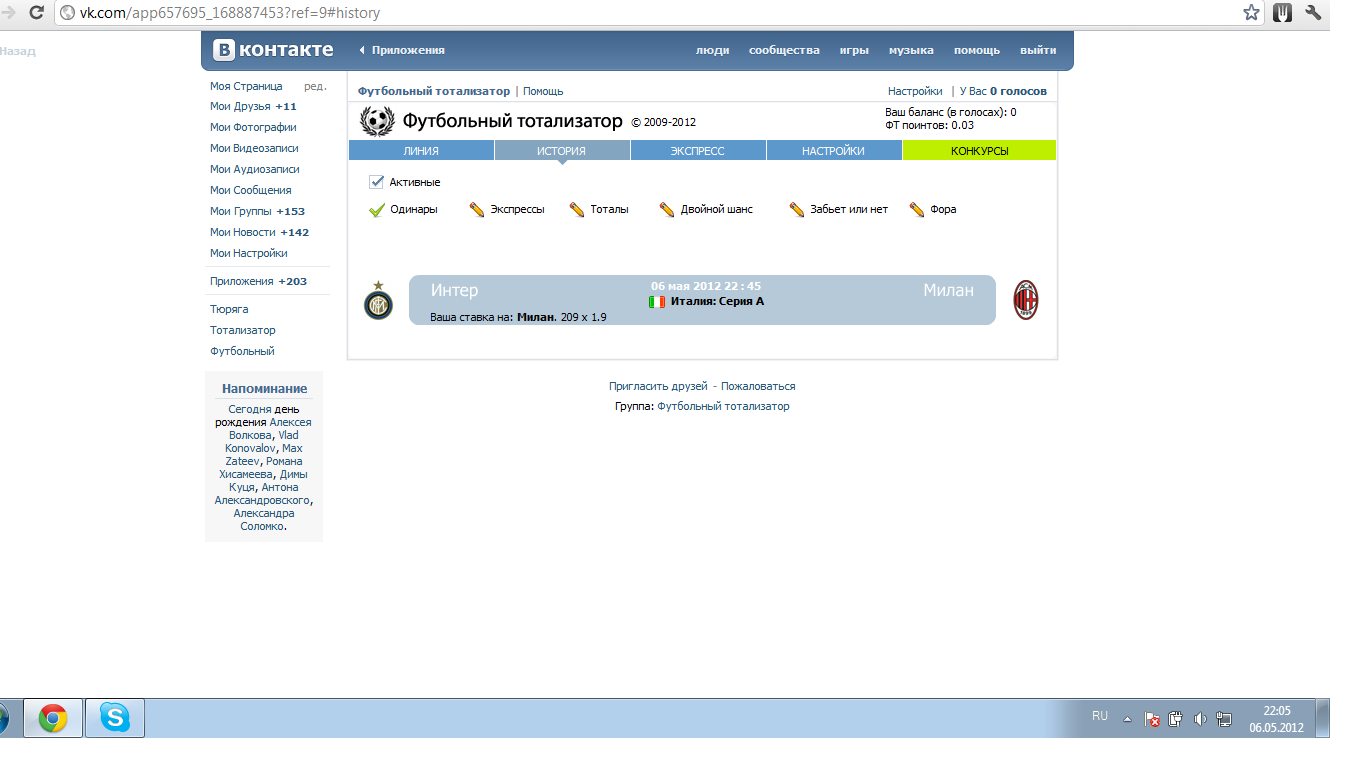
Task: Click the У Вас 0 голосов link
Action: click(1003, 91)
